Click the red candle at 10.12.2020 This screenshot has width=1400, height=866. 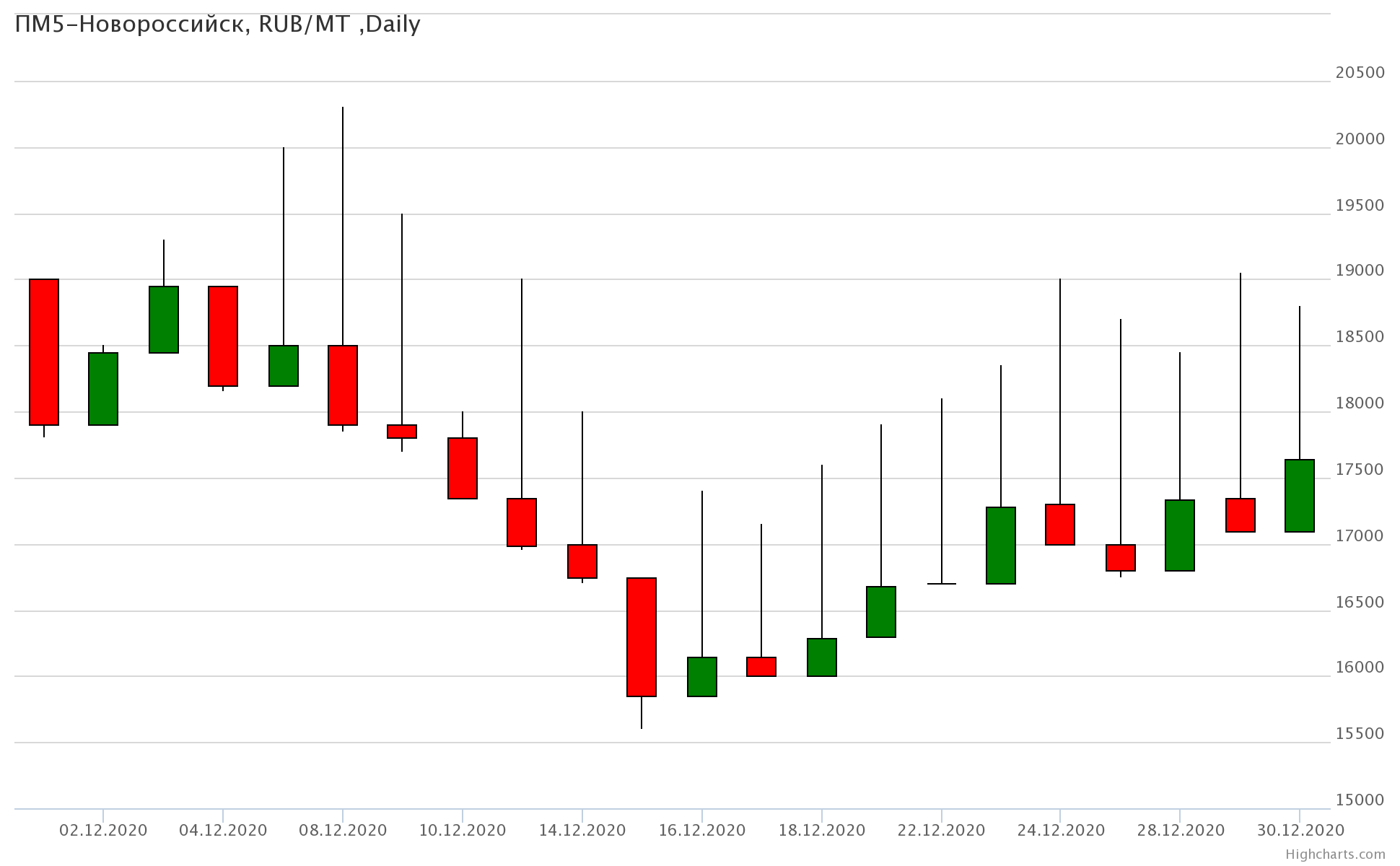pos(463,468)
